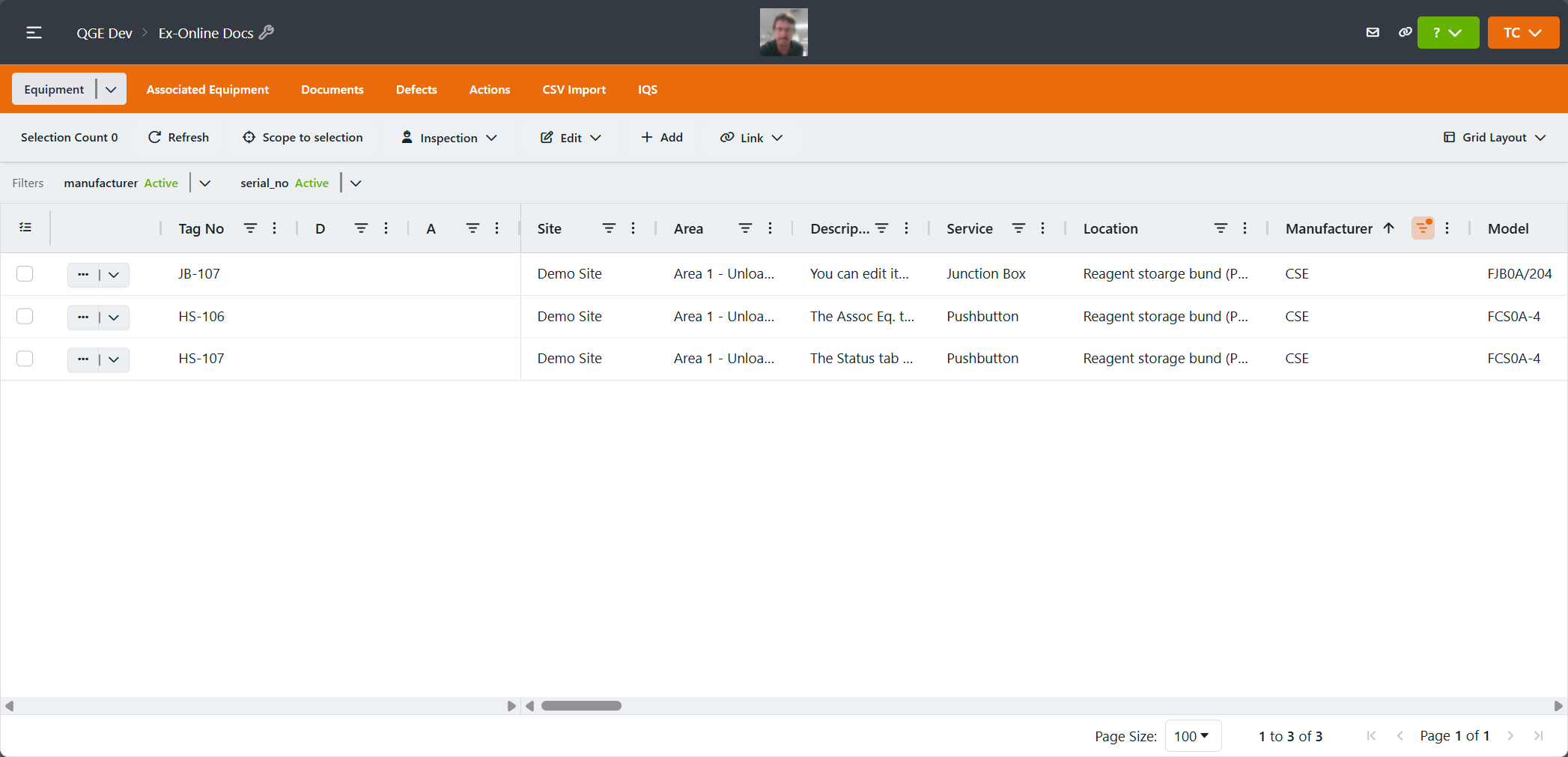The image size is (1568, 757).
Task: Open Site column options menu
Action: [x=633, y=228]
